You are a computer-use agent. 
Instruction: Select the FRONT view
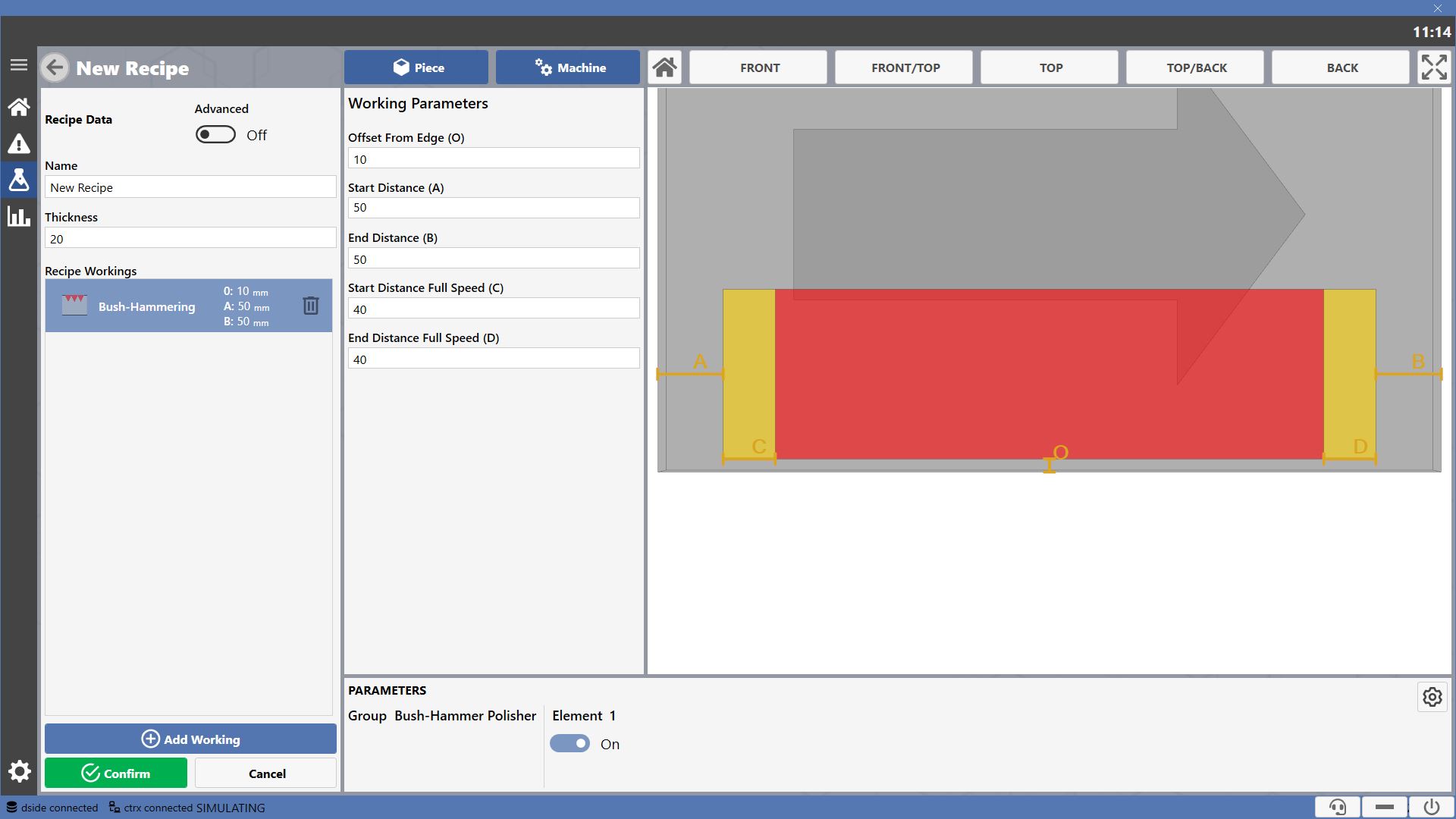tap(758, 67)
